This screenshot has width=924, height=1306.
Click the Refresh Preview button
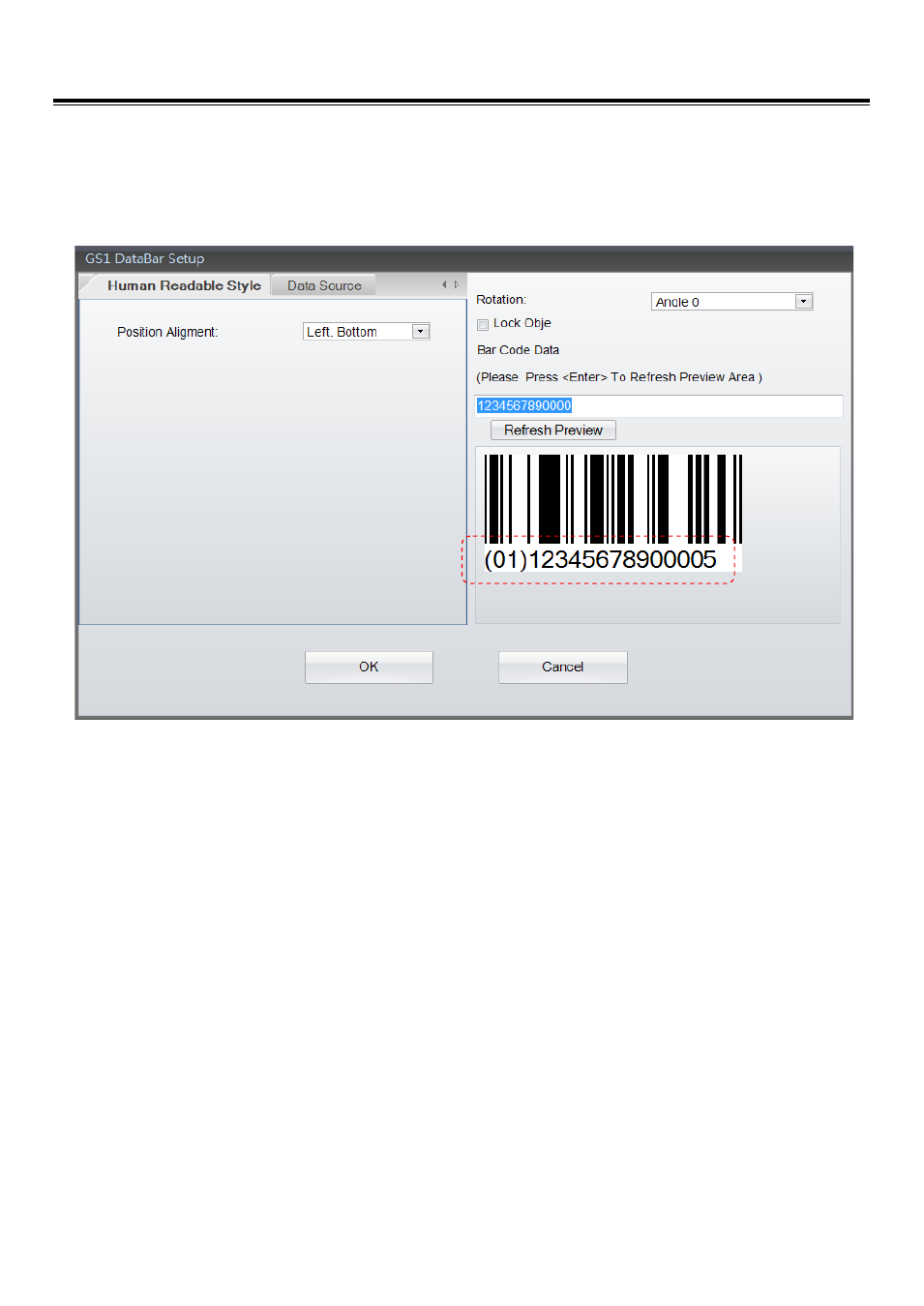(553, 430)
